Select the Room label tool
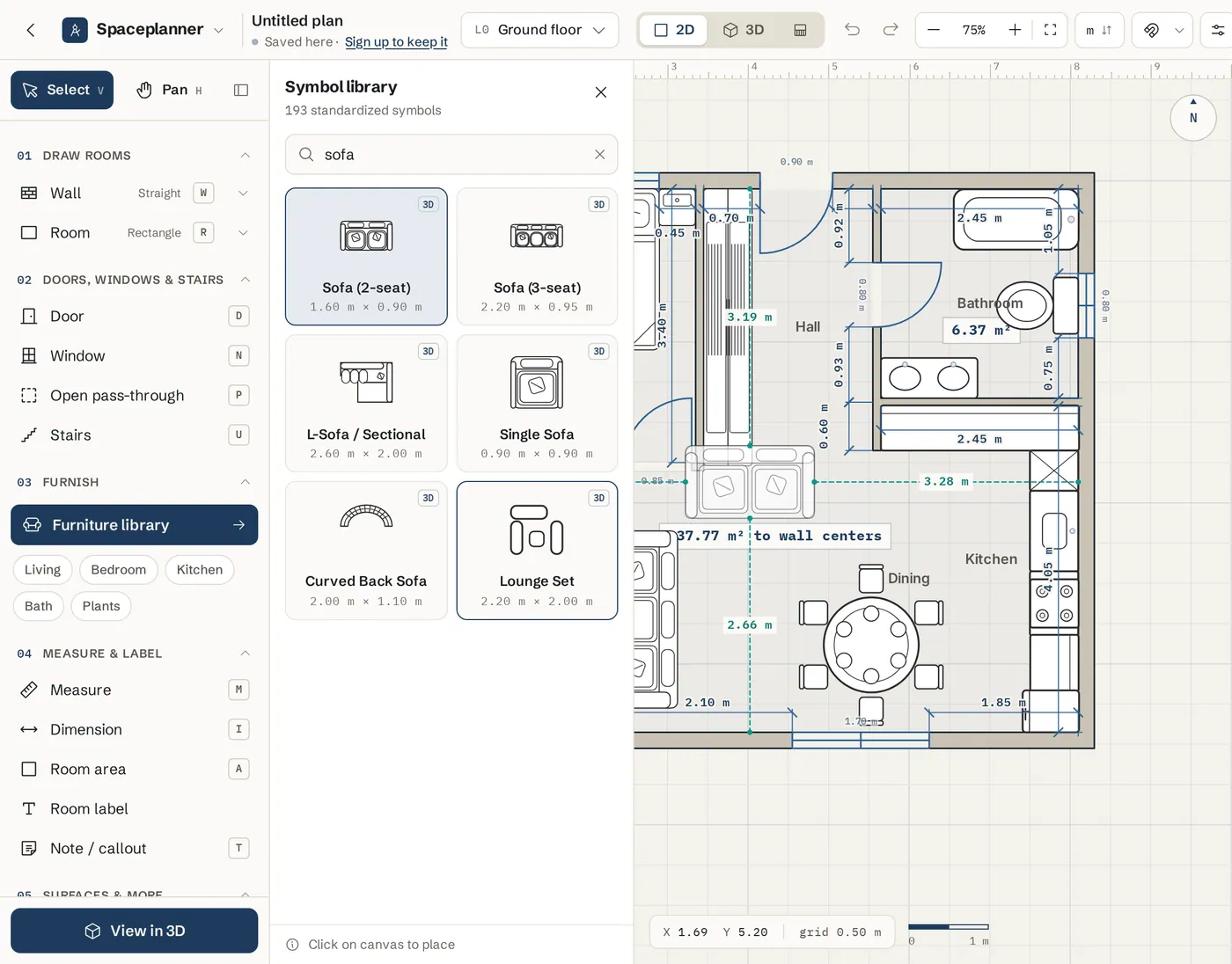 point(135,808)
